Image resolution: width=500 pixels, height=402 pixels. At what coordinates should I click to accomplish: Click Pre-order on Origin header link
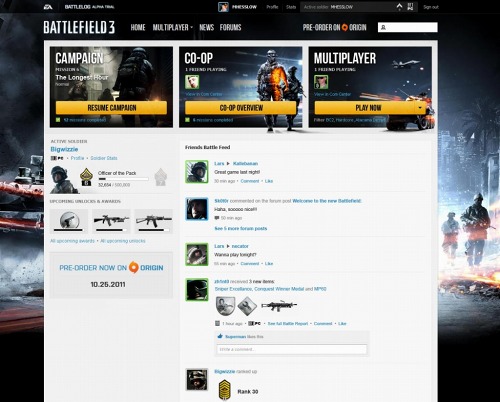[334, 27]
